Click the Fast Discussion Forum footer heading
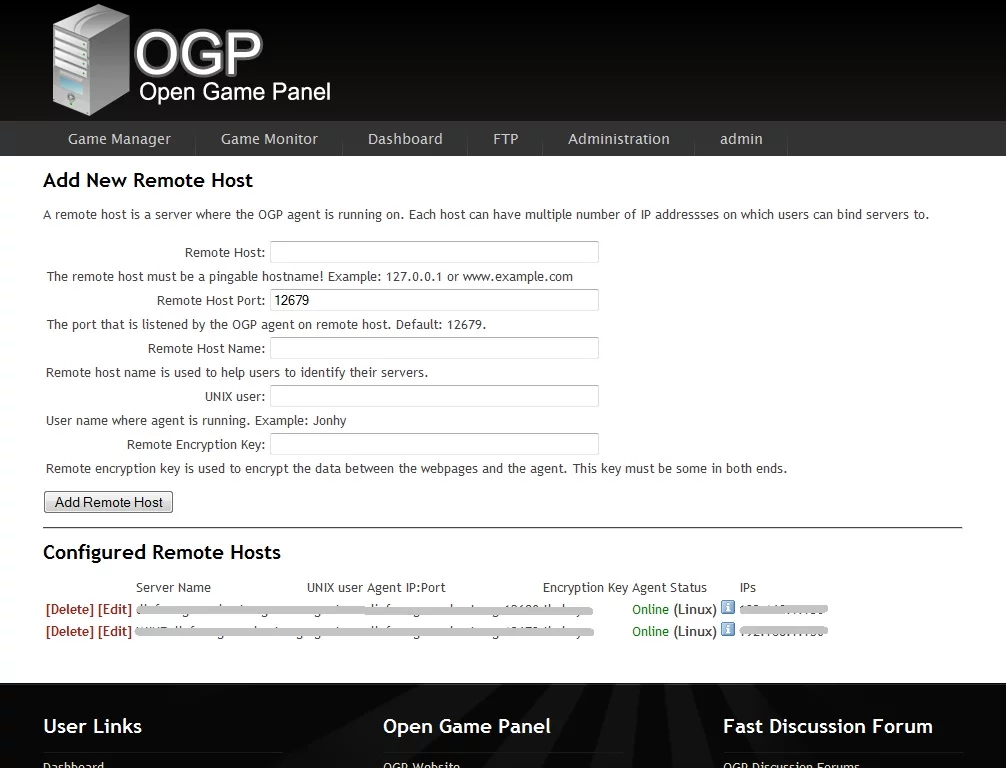 click(x=828, y=726)
